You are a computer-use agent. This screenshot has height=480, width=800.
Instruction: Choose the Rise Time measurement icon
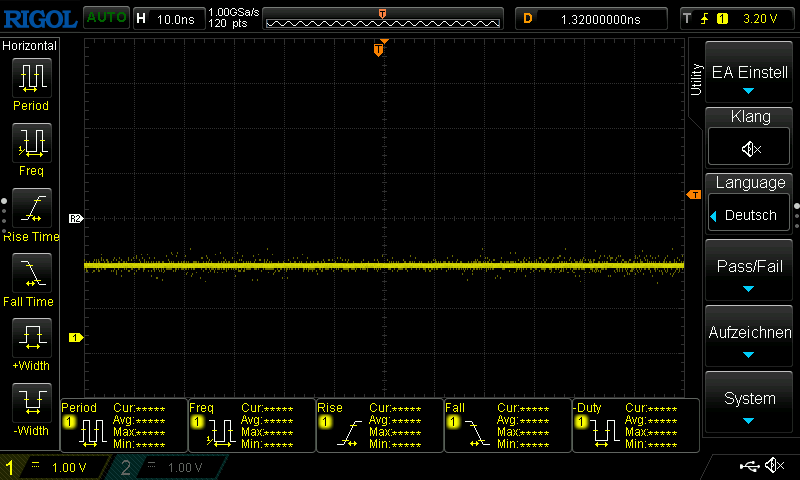(x=30, y=207)
